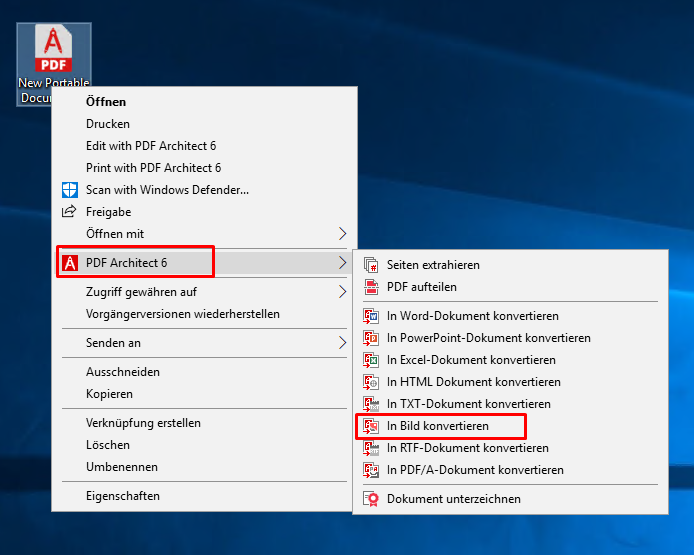The height and width of the screenshot is (555, 694).
Task: Click the Excel conversion icon
Action: (x=371, y=360)
